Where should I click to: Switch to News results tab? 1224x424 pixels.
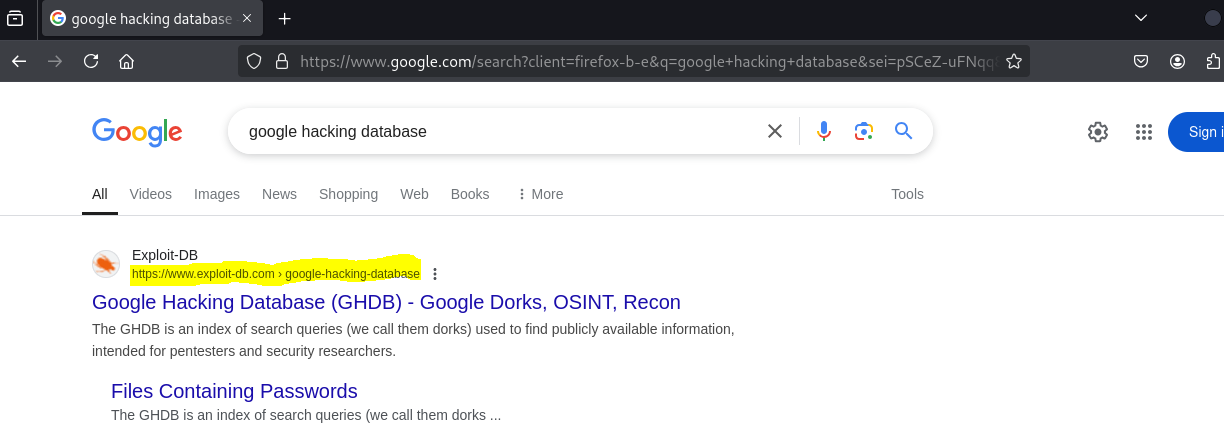click(x=279, y=194)
